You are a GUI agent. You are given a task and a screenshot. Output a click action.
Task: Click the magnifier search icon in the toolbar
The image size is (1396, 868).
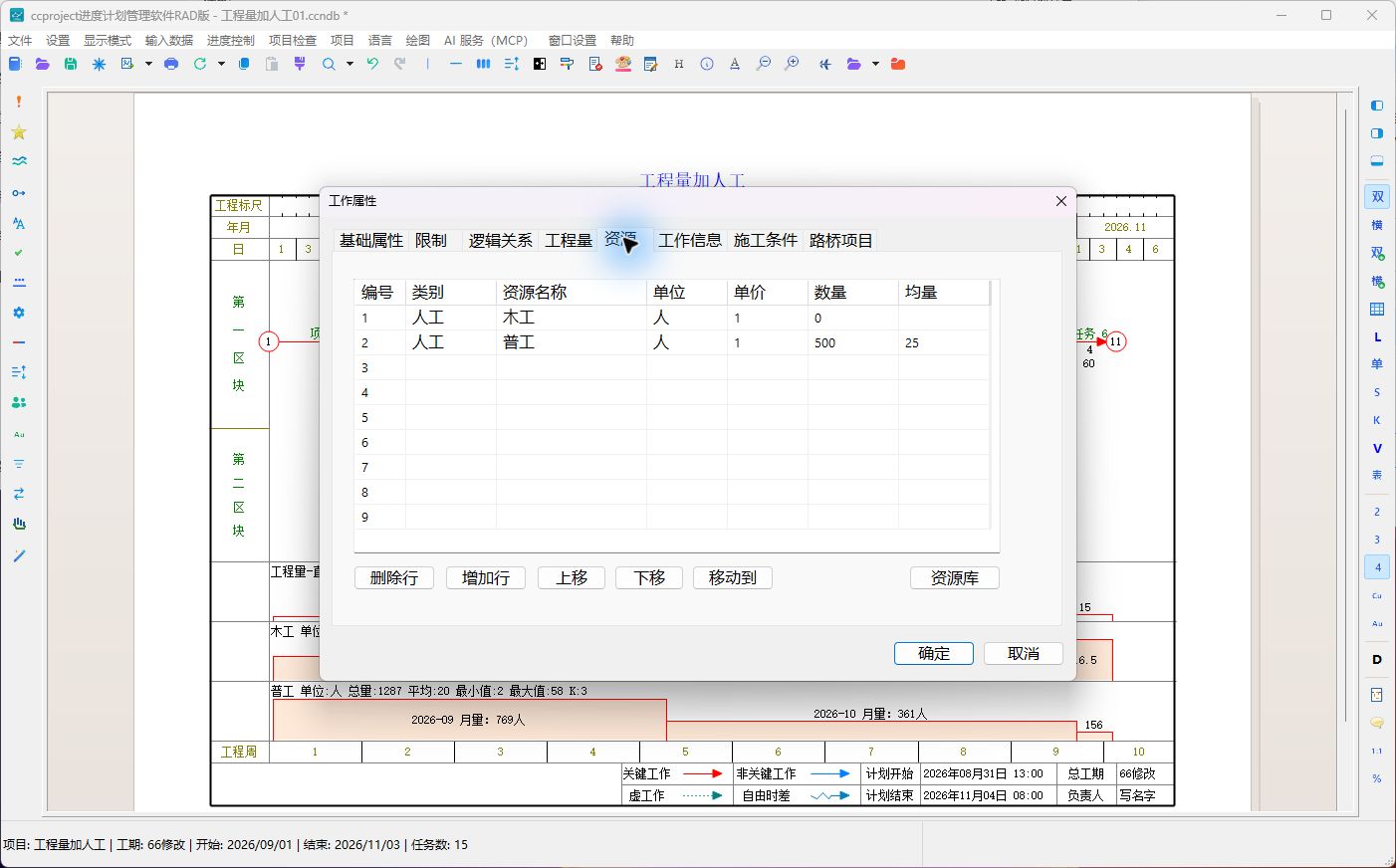pyautogui.click(x=329, y=64)
